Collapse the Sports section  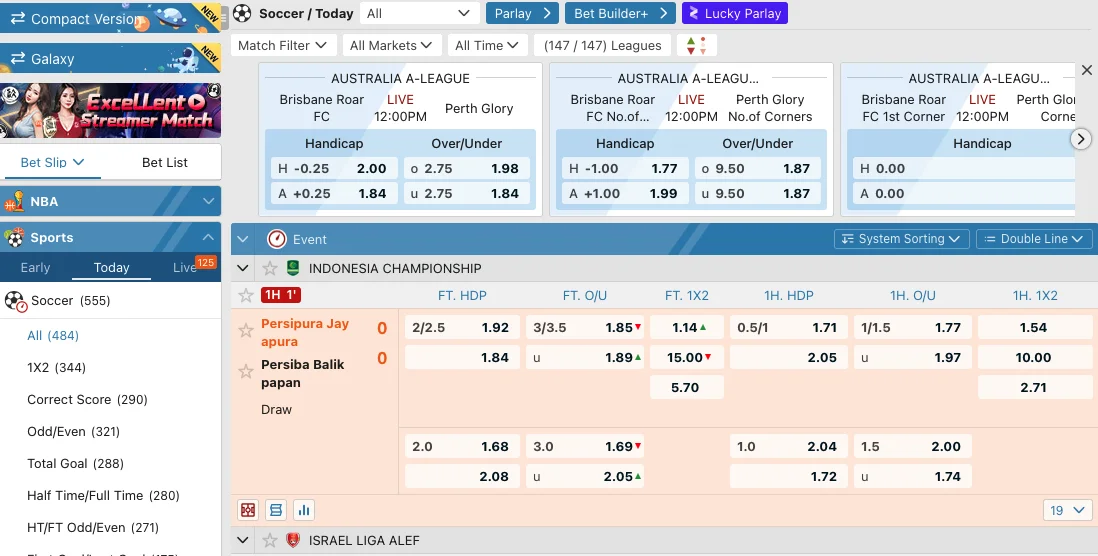[x=208, y=238]
